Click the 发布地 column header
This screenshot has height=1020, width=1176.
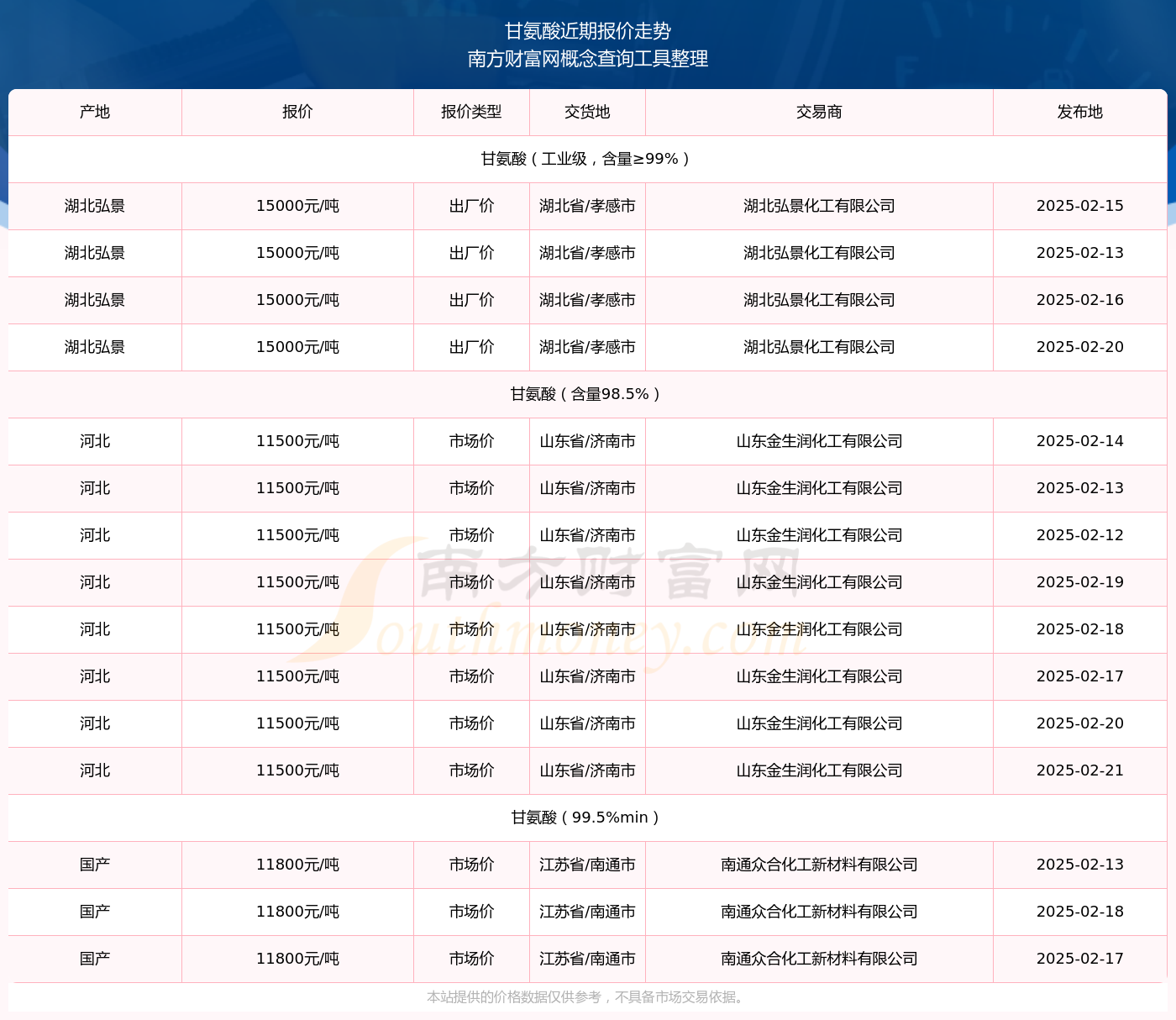point(1080,112)
